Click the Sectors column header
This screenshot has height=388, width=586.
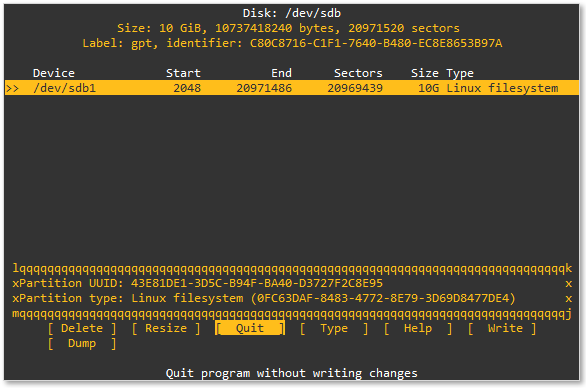click(x=358, y=73)
